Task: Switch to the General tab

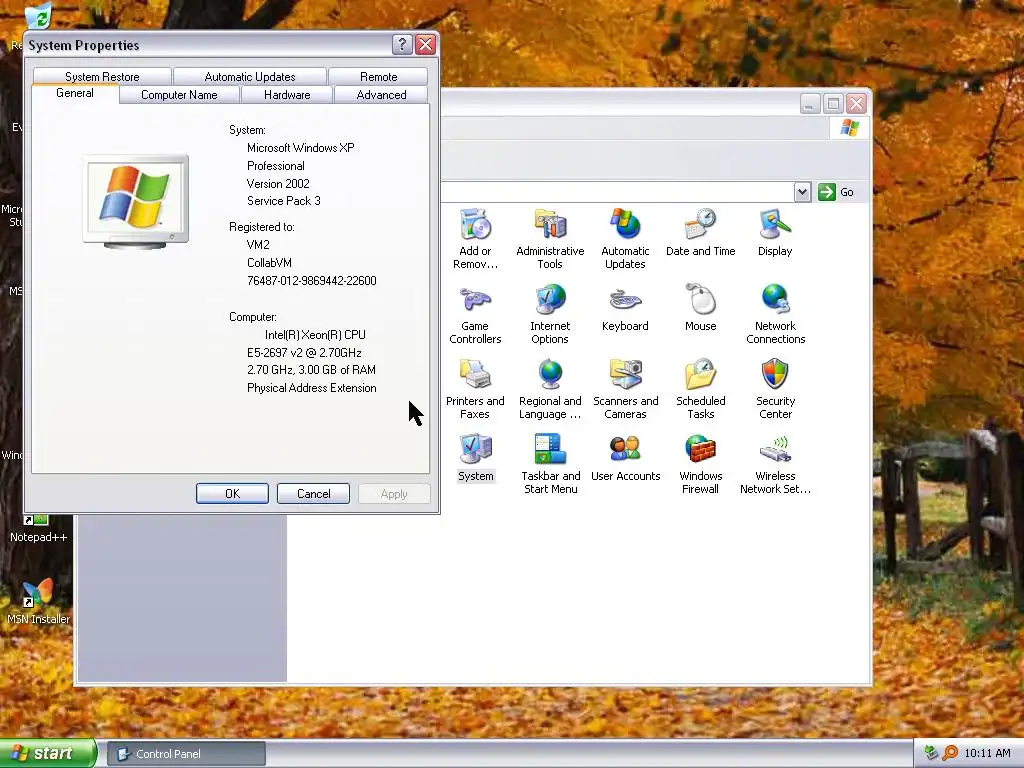Action: coord(74,93)
